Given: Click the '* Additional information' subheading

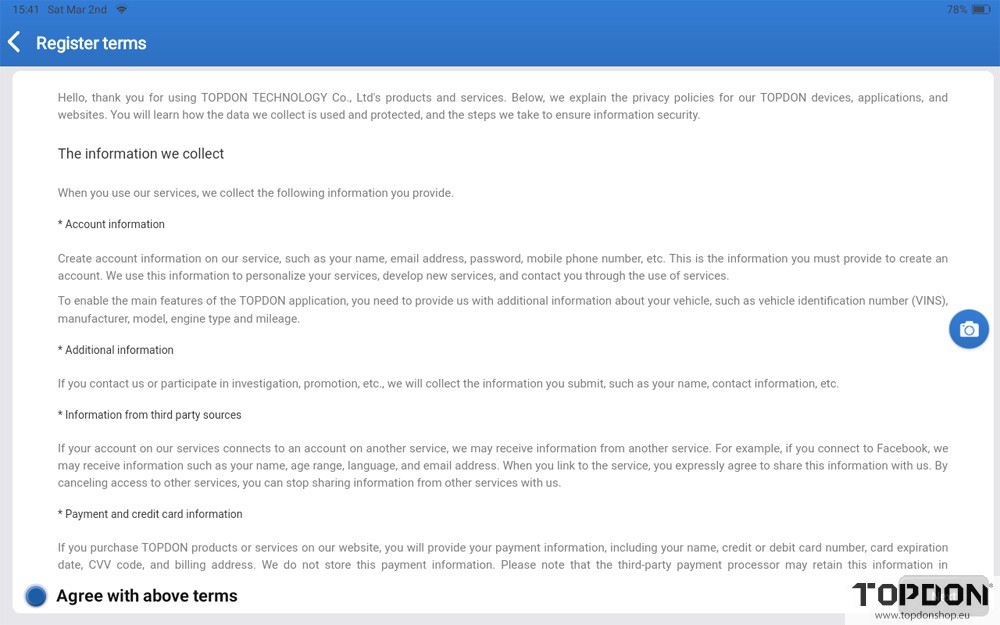Looking at the screenshot, I should 115,350.
